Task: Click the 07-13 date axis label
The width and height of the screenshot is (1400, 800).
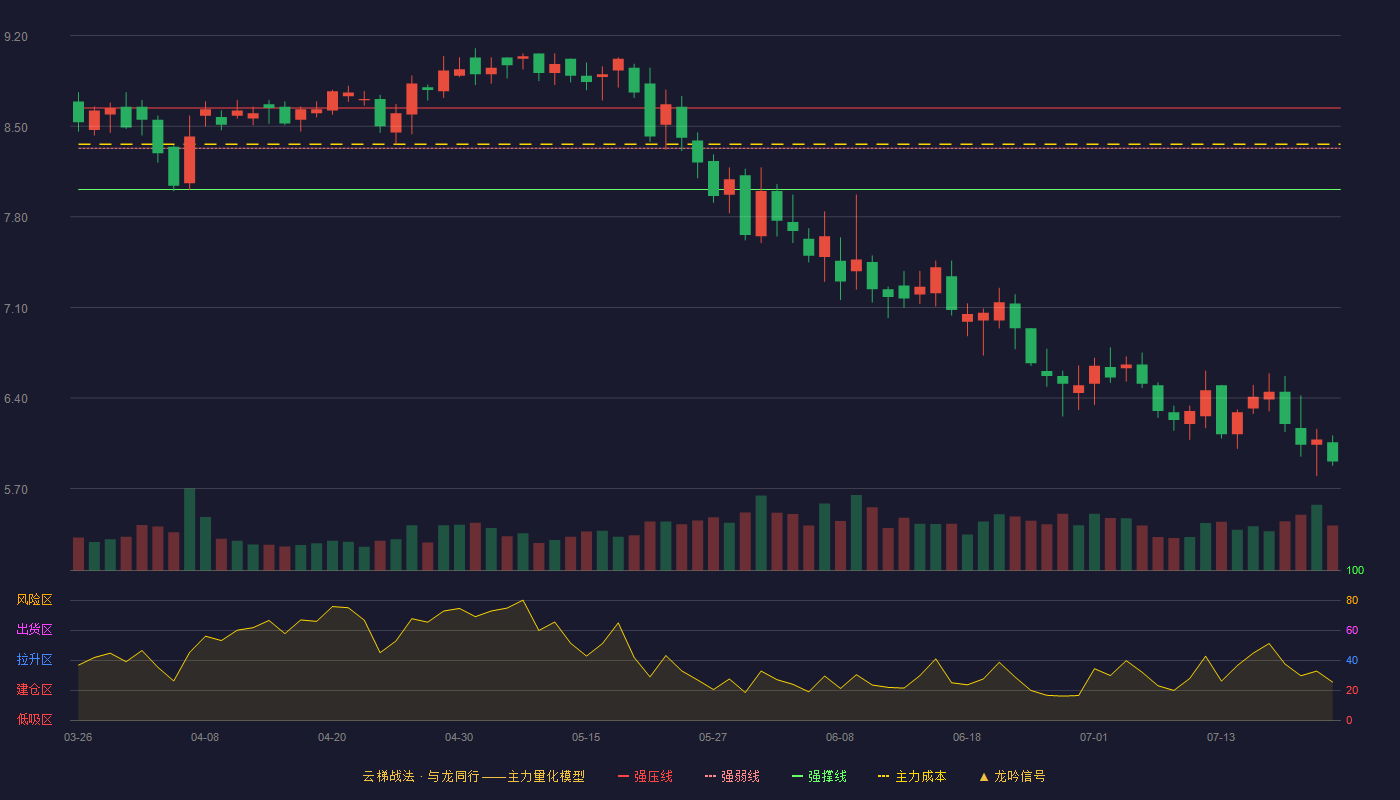Action: click(x=1221, y=737)
